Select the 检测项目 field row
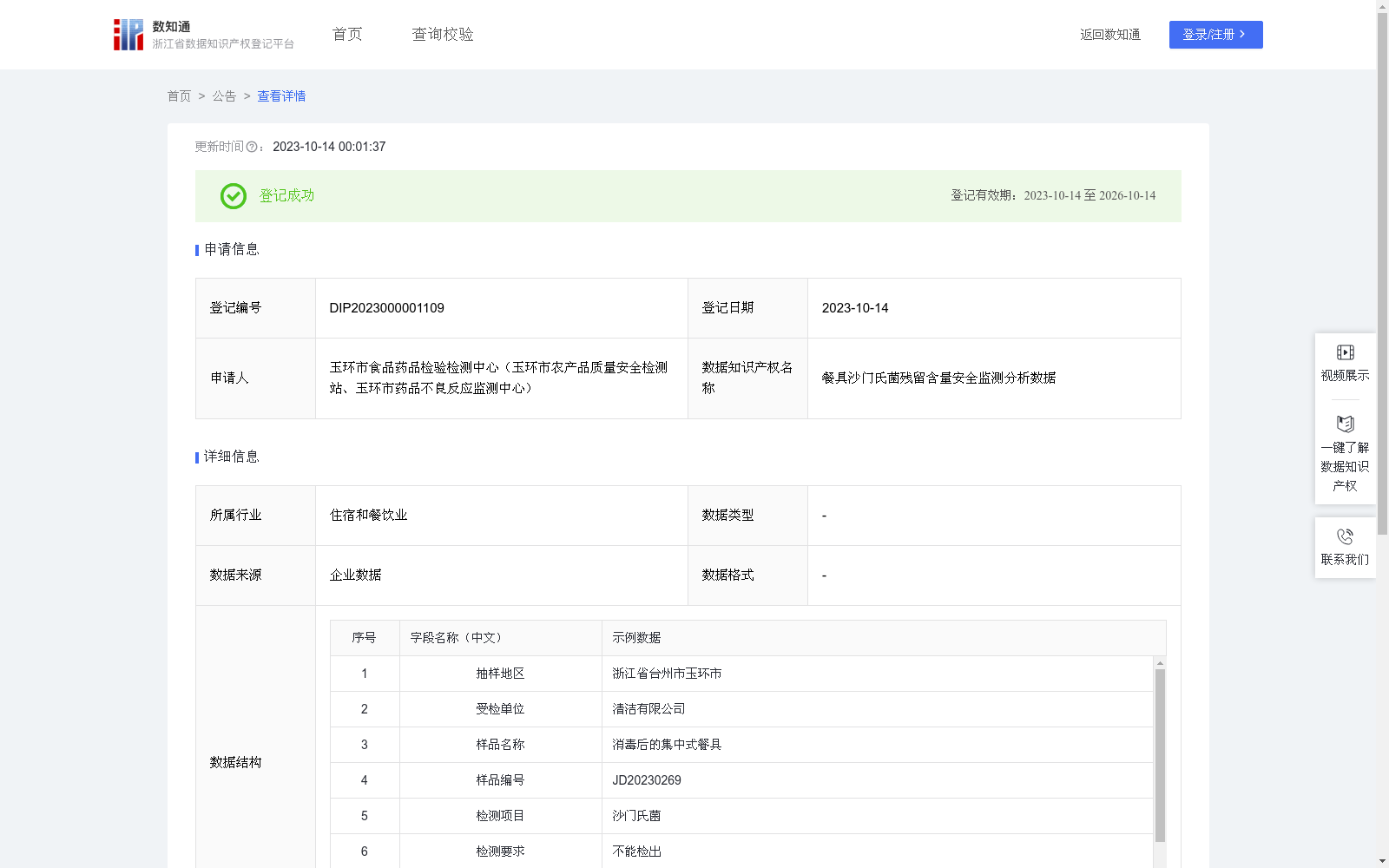The image size is (1389, 868). pos(741,816)
